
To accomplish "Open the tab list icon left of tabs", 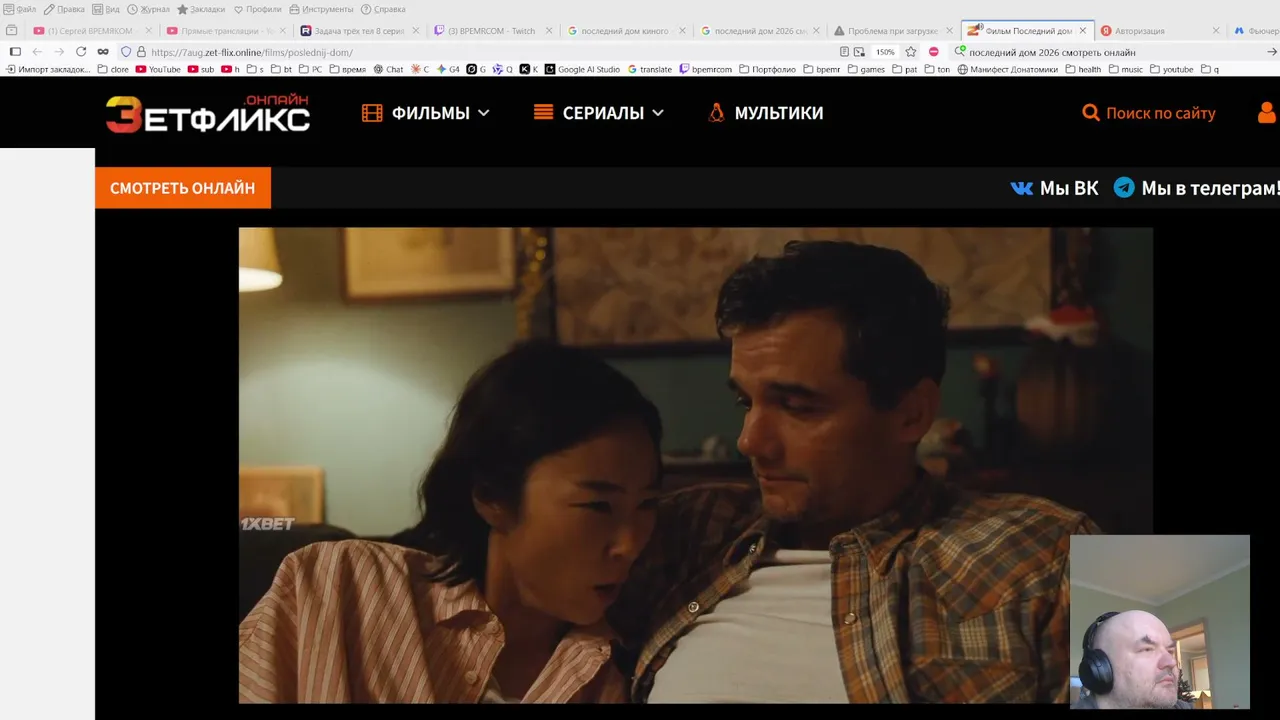I will pyautogui.click(x=12, y=31).
